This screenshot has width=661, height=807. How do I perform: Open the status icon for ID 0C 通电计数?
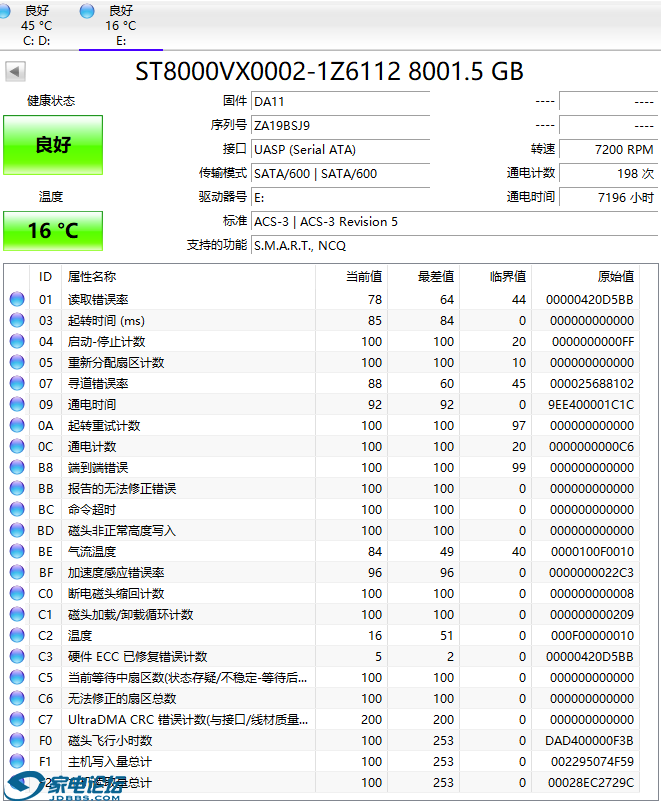click(17, 446)
